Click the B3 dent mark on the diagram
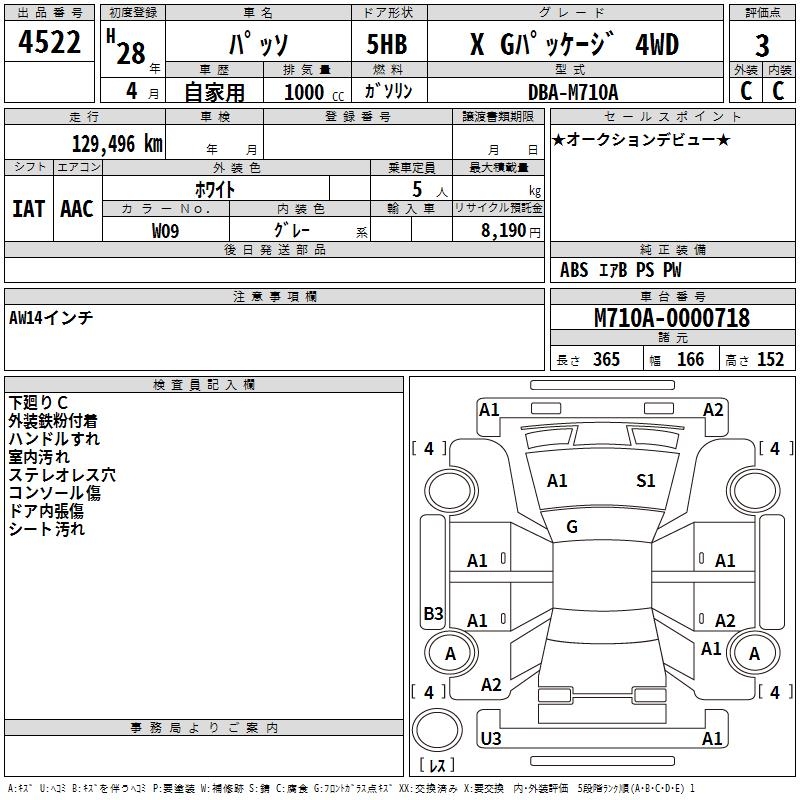This screenshot has width=800, height=800. 434,613
